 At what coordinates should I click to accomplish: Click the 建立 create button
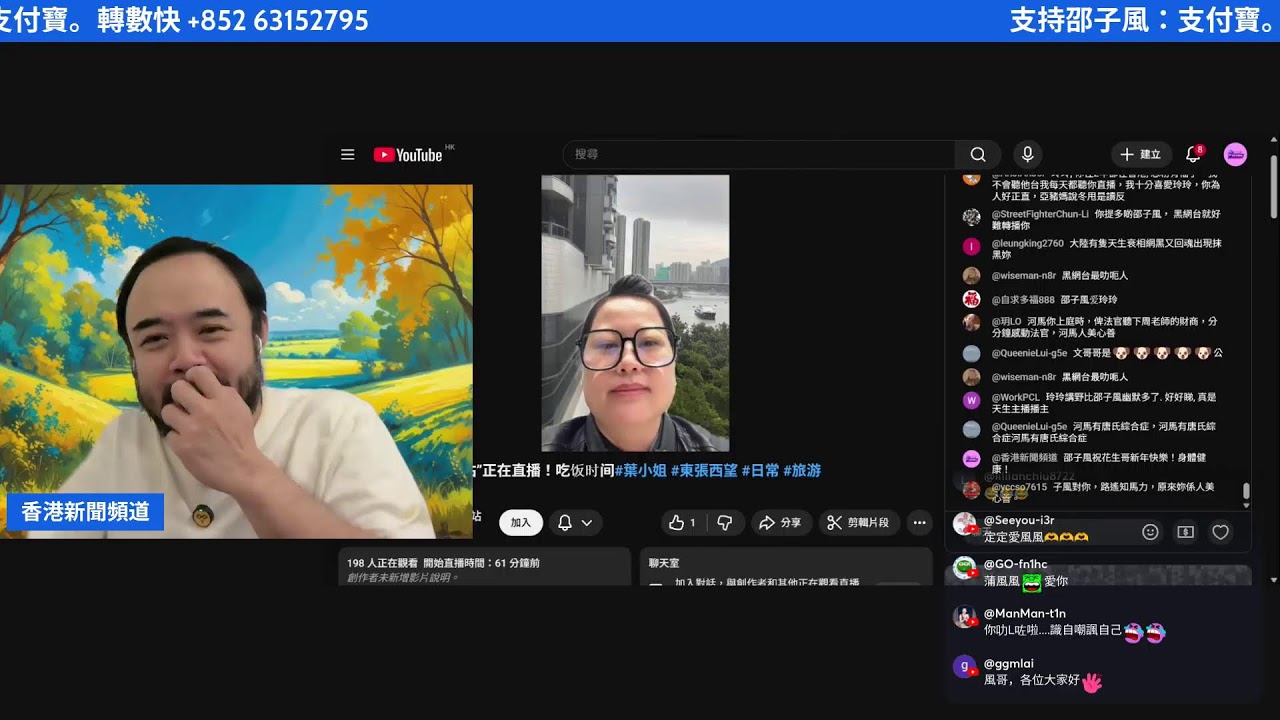(1141, 155)
